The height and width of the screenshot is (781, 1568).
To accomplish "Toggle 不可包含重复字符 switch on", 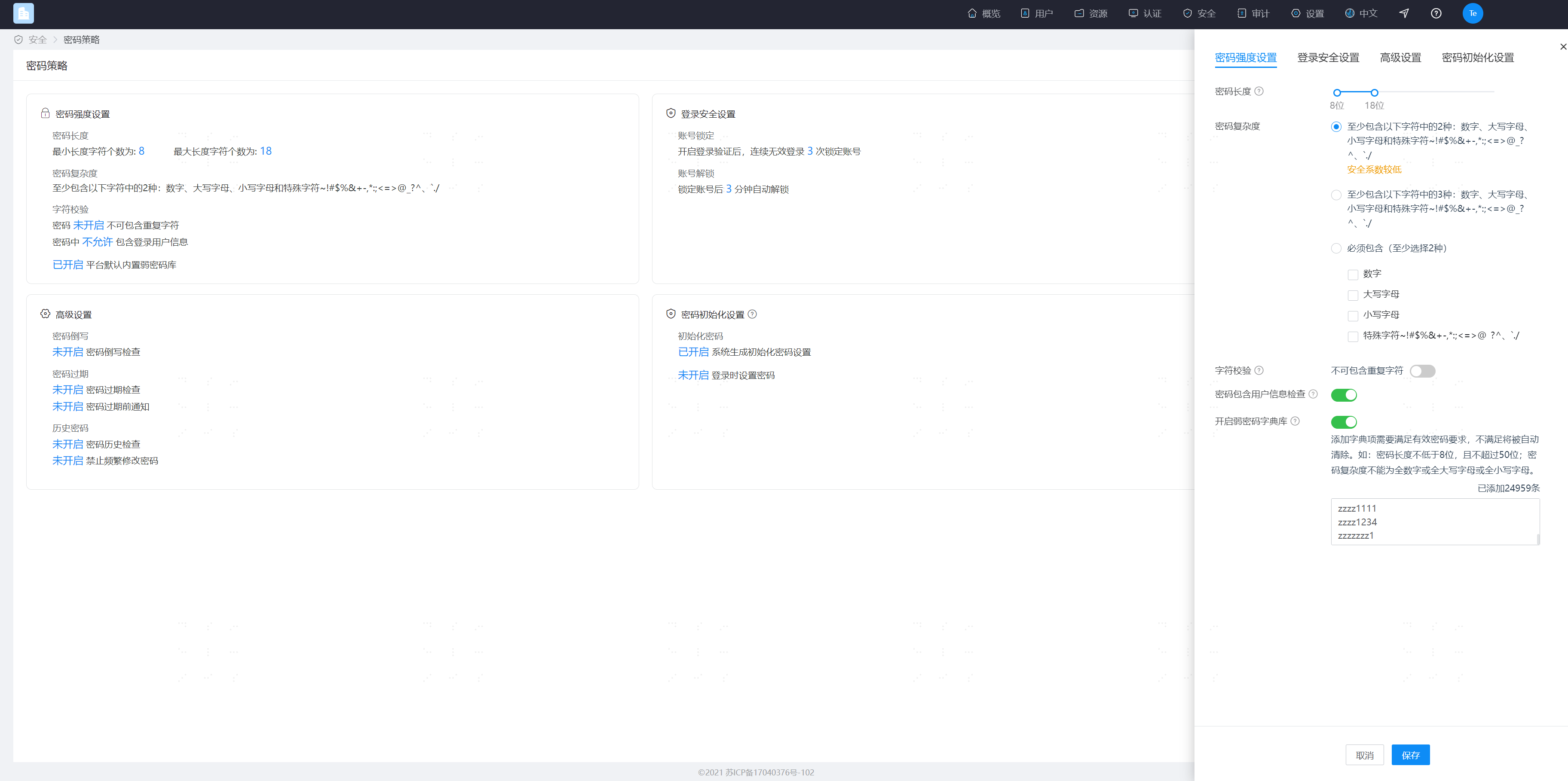I will pyautogui.click(x=1423, y=371).
